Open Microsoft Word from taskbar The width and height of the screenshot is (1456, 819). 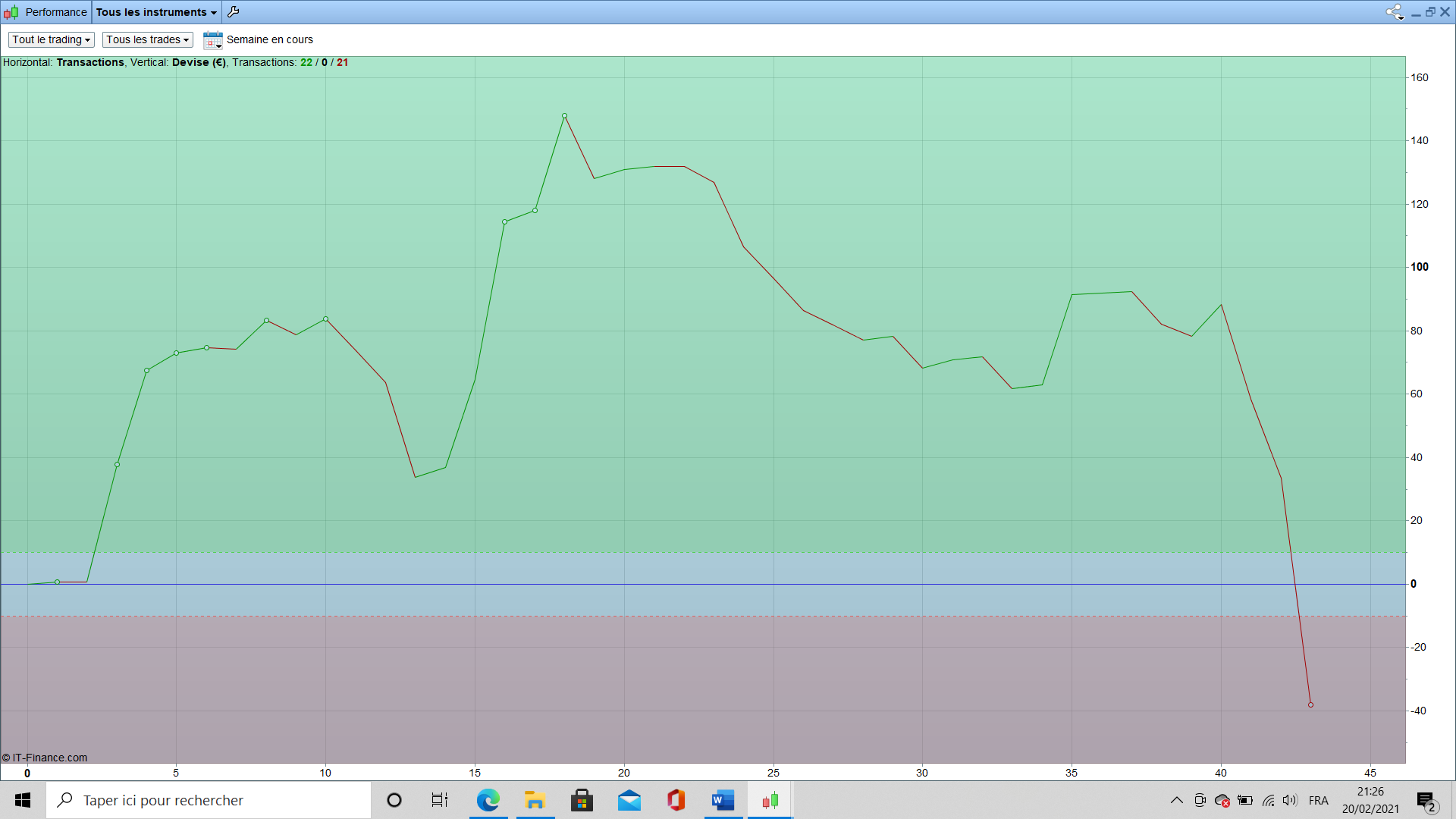(723, 801)
